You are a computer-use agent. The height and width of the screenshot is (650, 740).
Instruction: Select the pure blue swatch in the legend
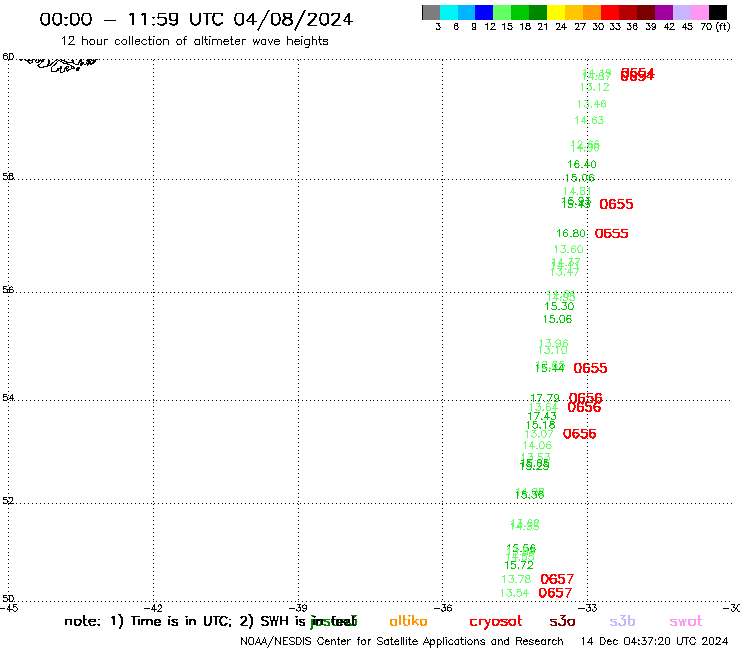(x=484, y=12)
